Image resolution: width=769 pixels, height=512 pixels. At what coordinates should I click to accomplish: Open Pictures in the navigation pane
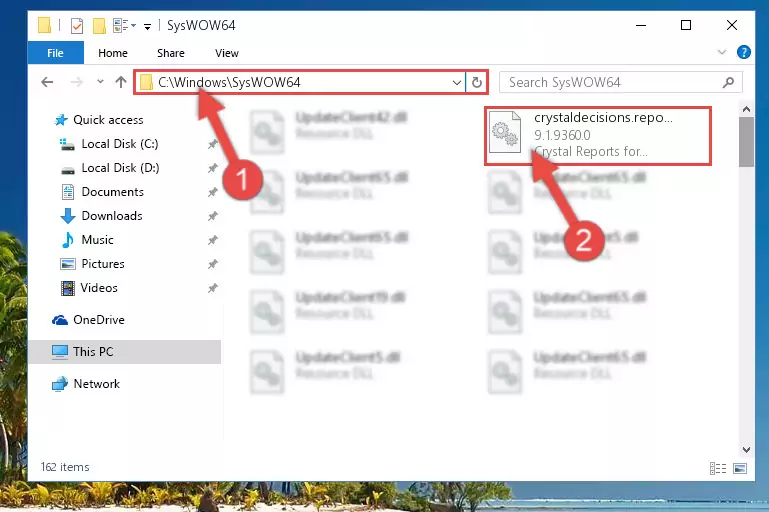(103, 264)
